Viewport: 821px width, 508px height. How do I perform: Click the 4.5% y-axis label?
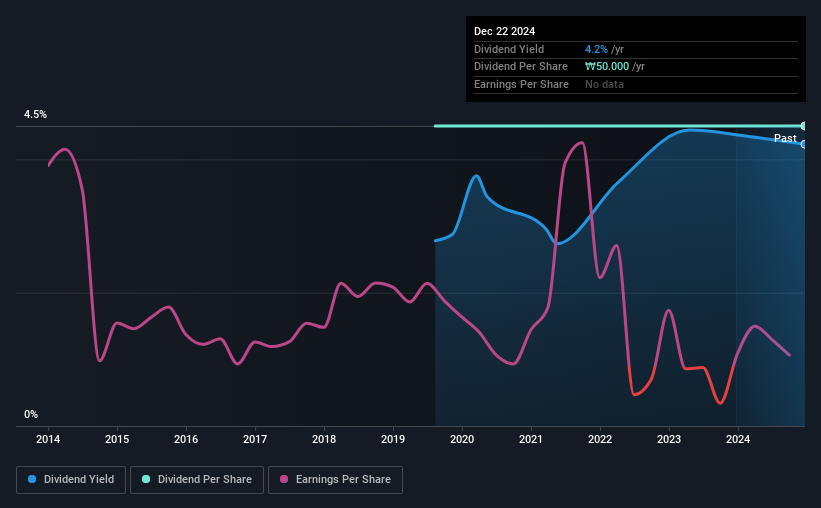pos(36,114)
